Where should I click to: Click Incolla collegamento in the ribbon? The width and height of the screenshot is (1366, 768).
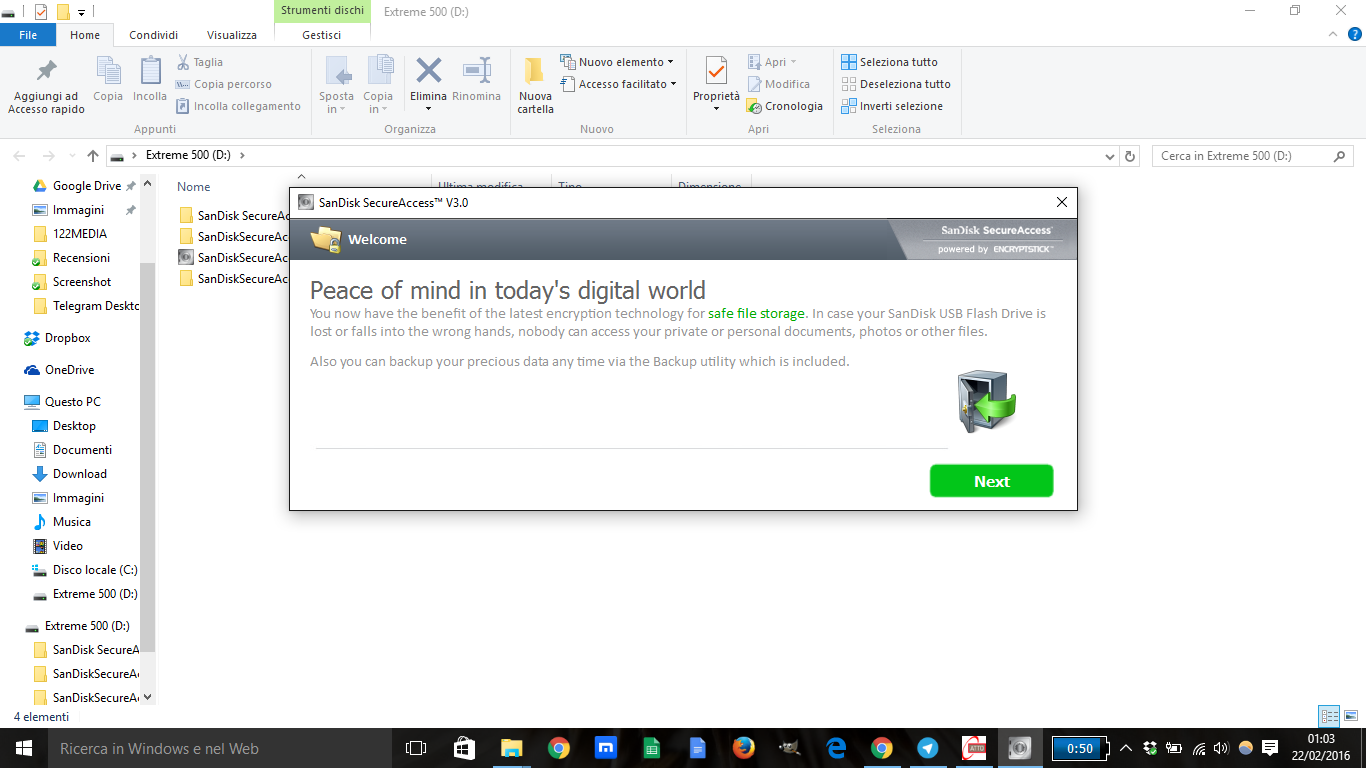238,106
